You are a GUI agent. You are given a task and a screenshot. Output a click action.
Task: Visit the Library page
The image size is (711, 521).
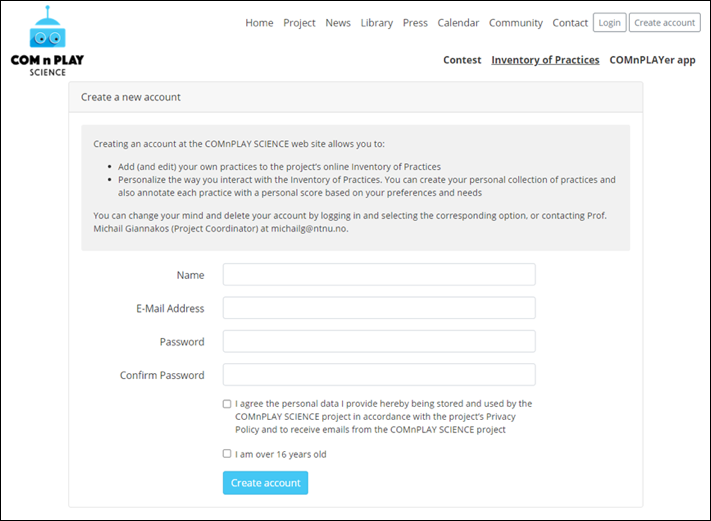[377, 23]
